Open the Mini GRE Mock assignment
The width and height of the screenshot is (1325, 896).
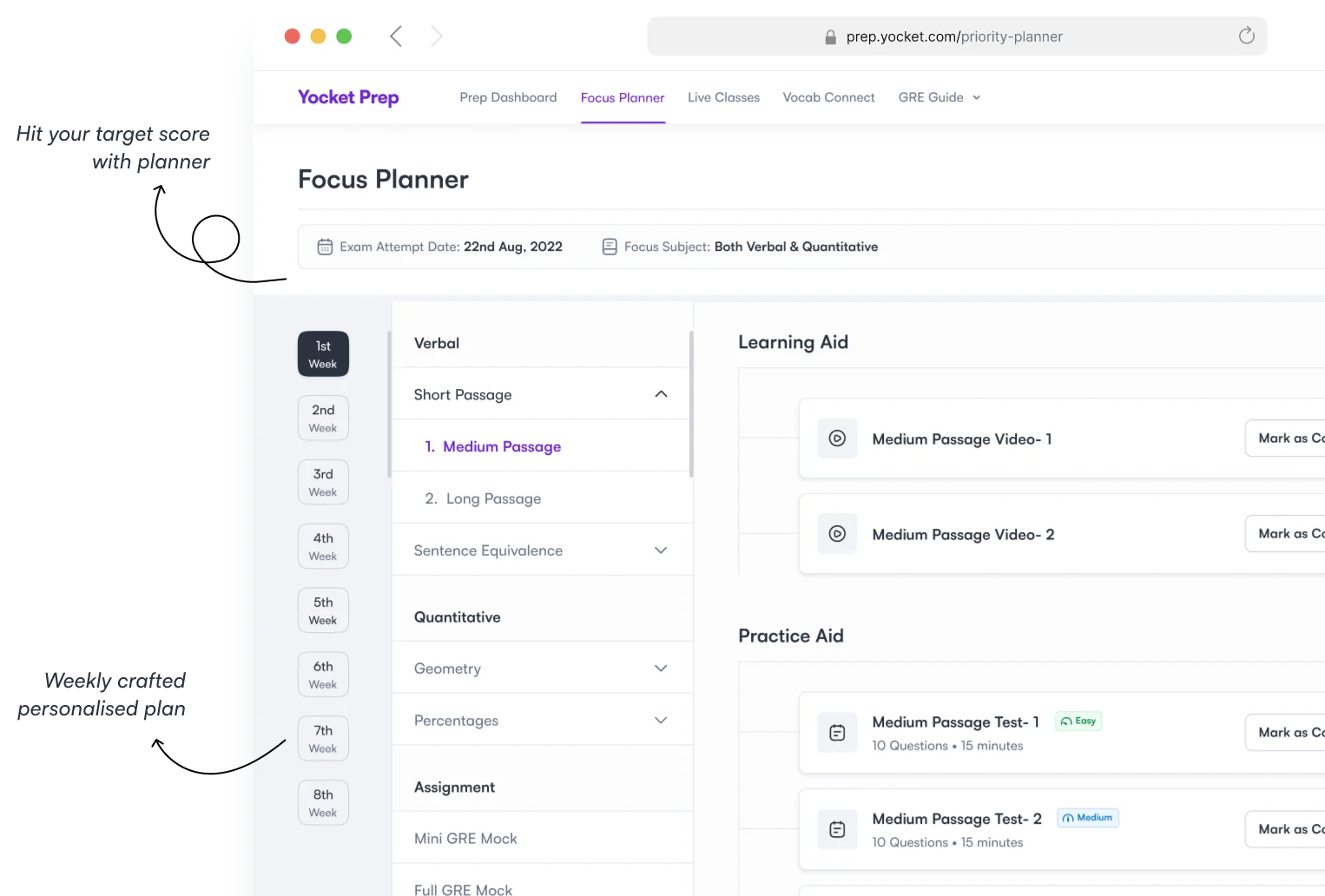click(542, 838)
